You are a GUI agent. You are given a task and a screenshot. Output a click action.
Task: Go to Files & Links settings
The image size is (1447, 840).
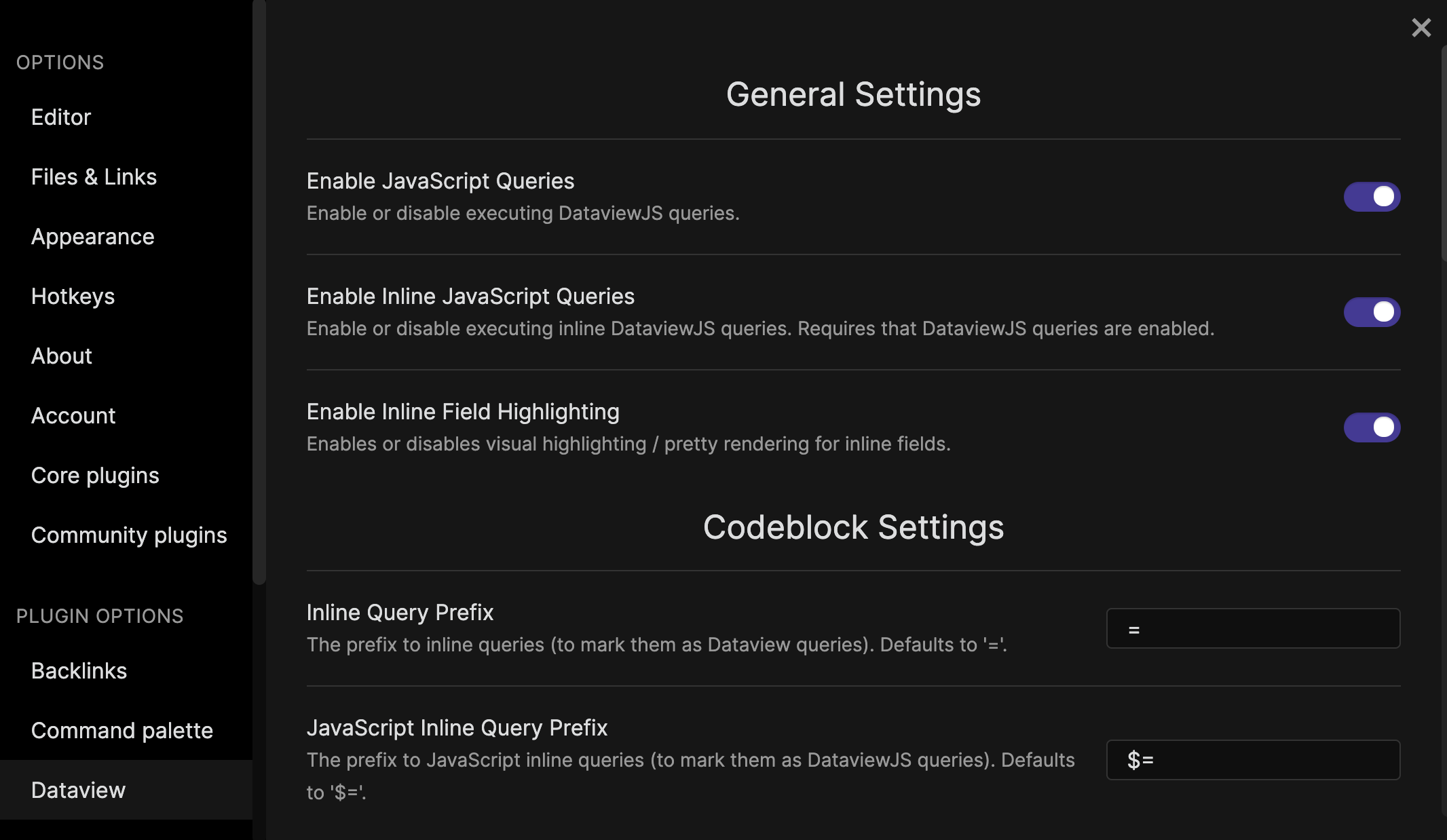94,177
